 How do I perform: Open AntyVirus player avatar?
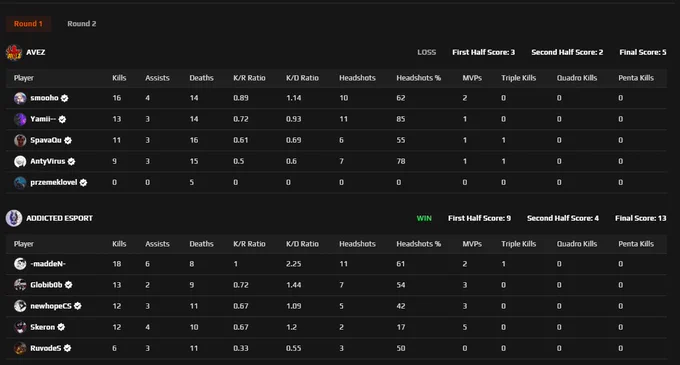point(20,162)
